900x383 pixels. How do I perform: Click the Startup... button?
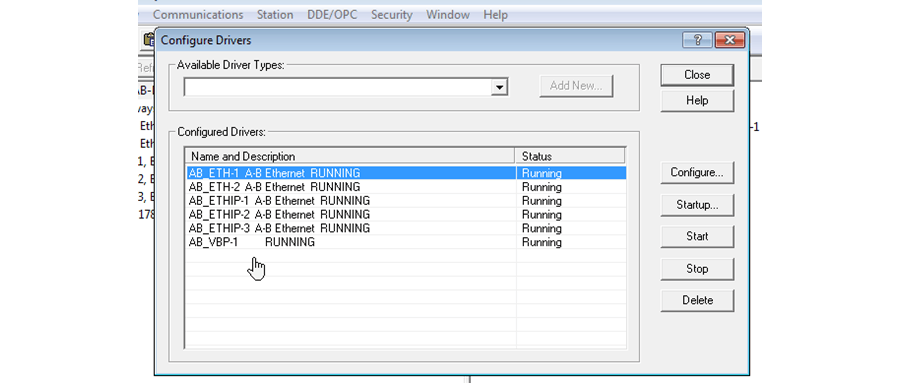tap(697, 204)
